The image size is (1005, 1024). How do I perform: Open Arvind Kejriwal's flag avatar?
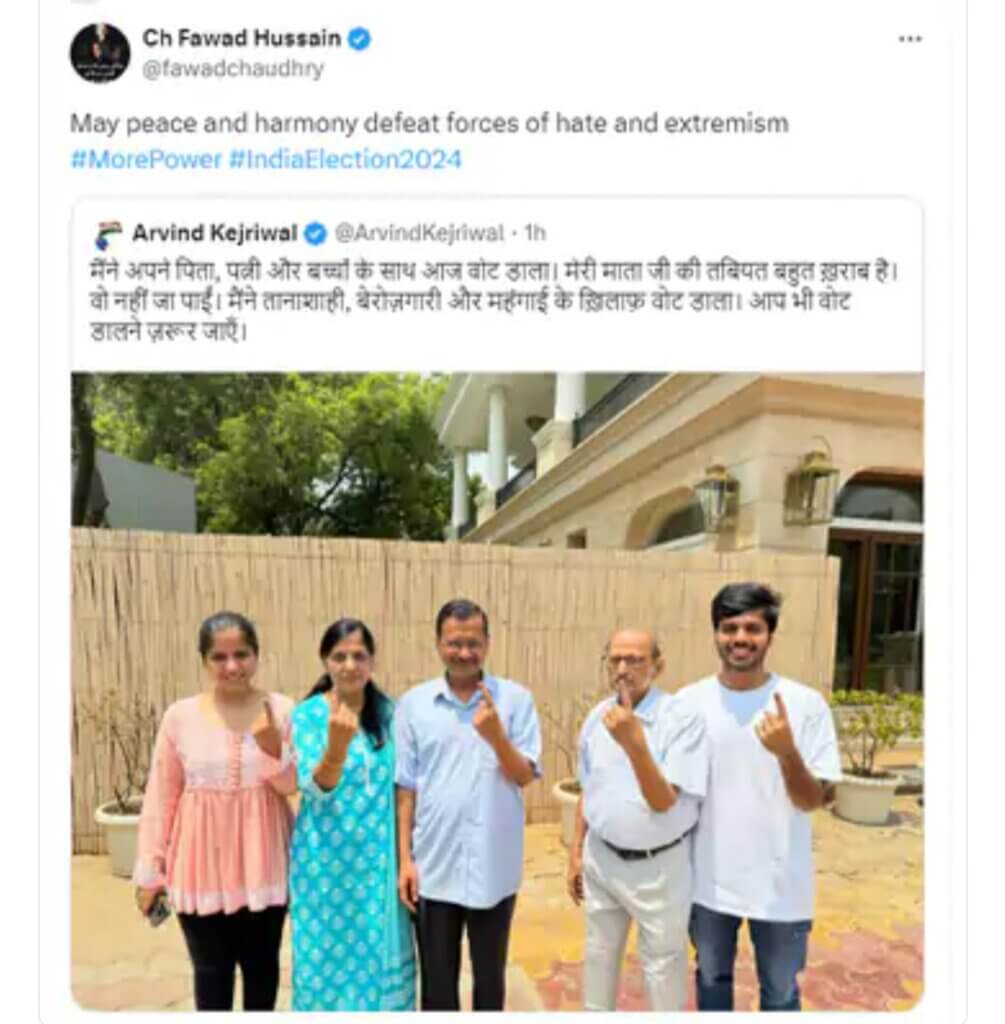click(x=108, y=234)
